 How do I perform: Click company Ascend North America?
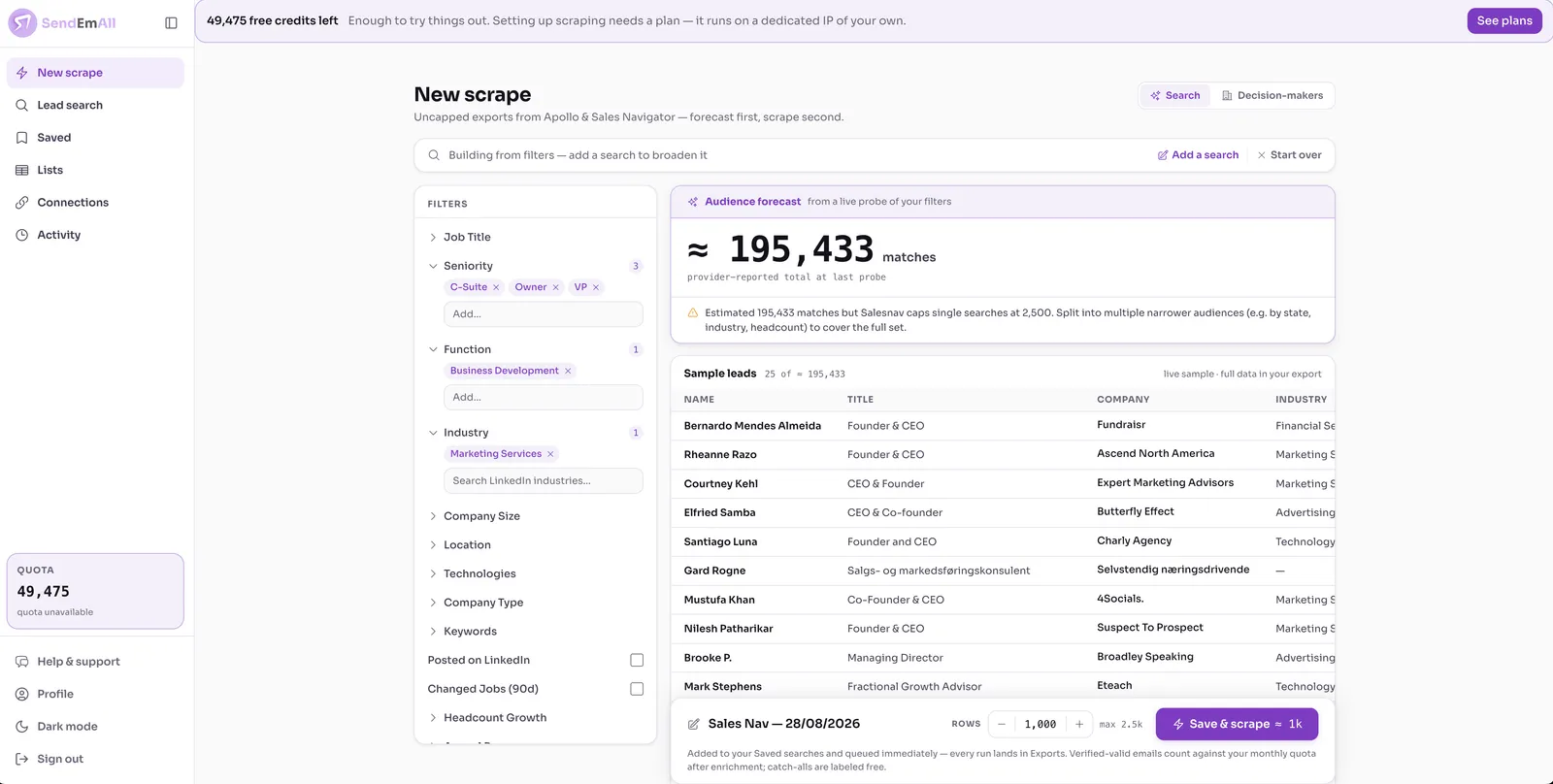tap(1156, 453)
